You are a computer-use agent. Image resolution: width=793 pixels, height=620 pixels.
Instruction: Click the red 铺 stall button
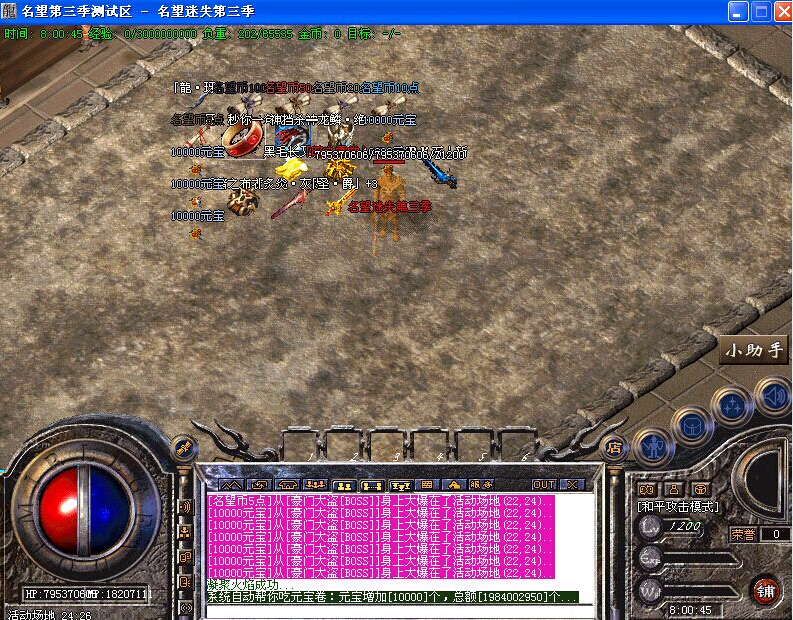[x=764, y=591]
